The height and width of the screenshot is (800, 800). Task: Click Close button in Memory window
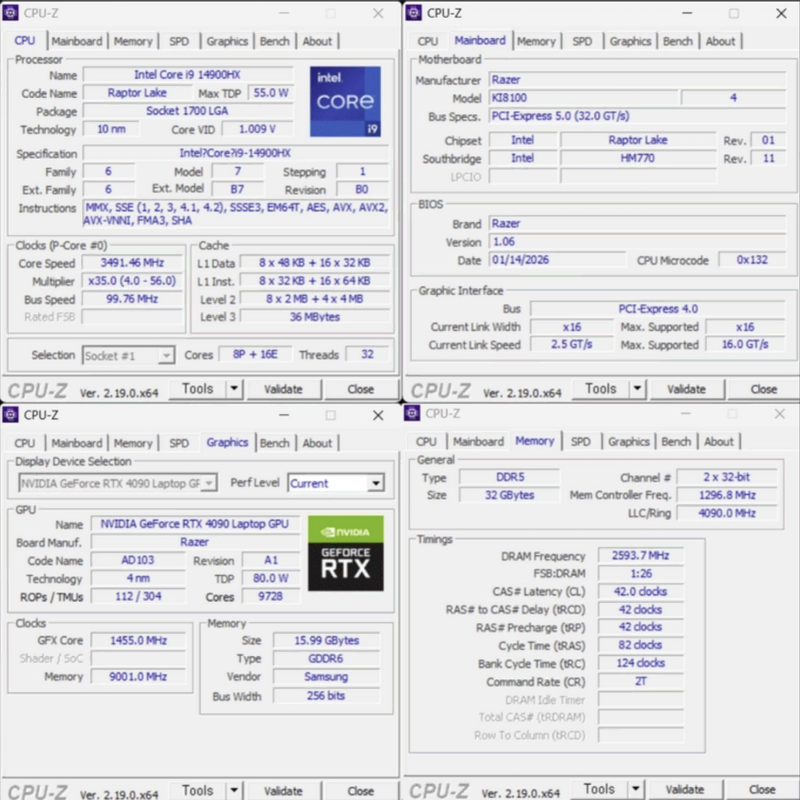(762, 789)
